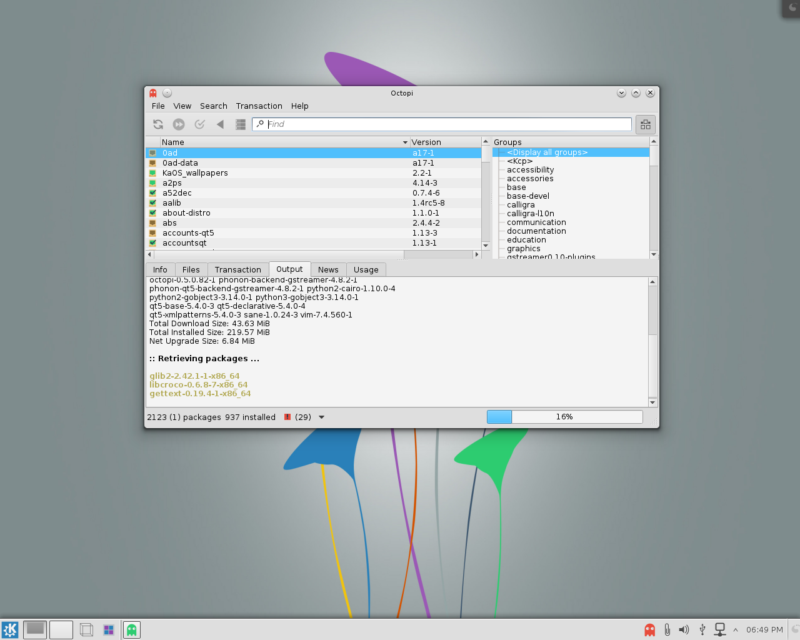Click the package list vertical scrollbar down arrow
Screen dimensions: 800x640
click(486, 245)
